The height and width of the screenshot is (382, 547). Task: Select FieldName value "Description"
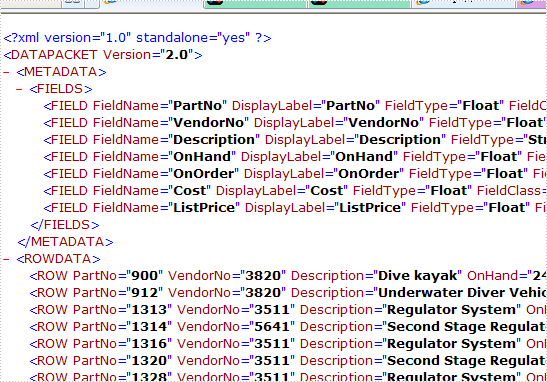[x=214, y=140]
